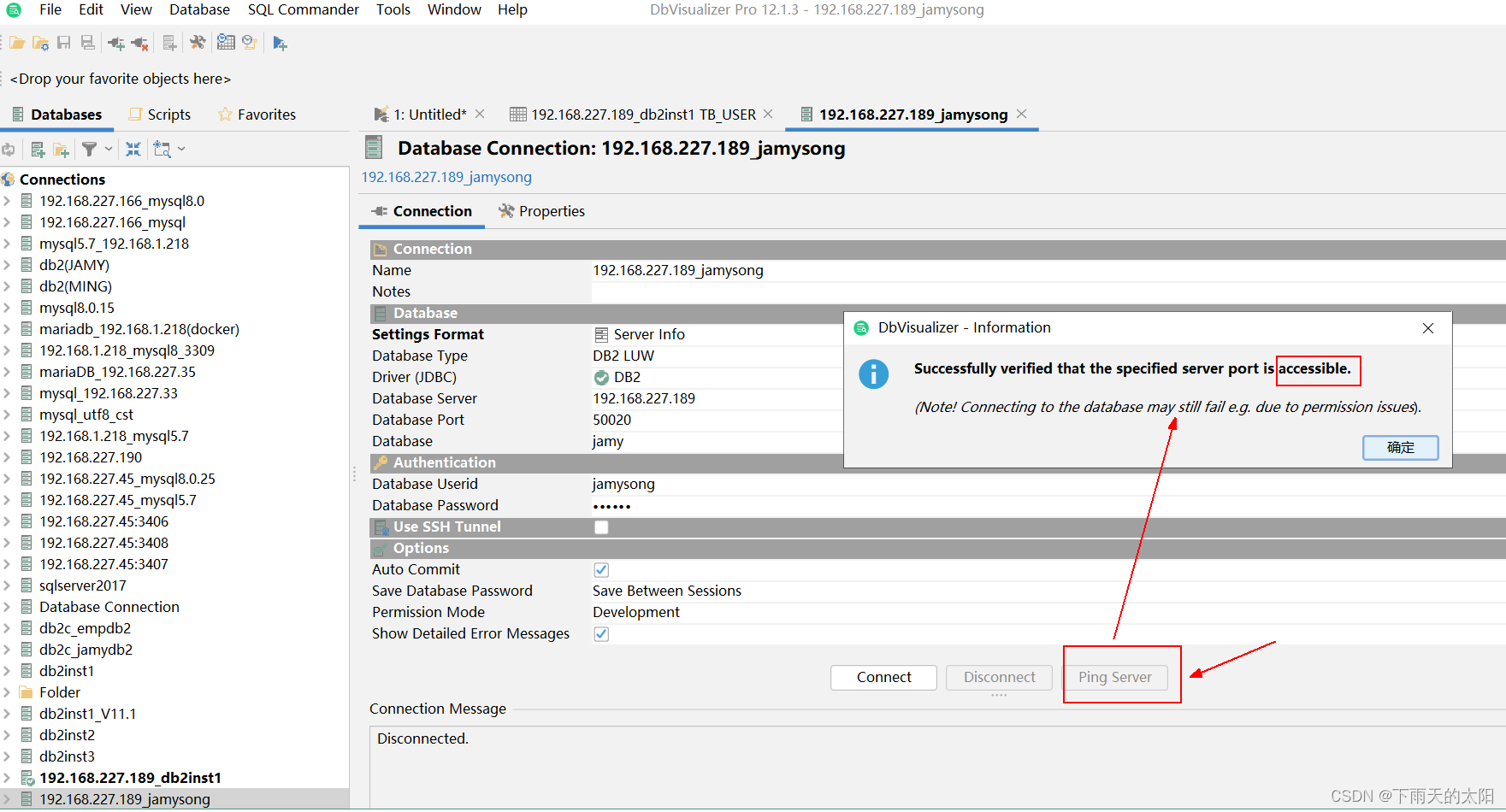Expand the db2(JAMY) connection node
This screenshot has height=812, width=1506.
pyautogui.click(x=7, y=265)
